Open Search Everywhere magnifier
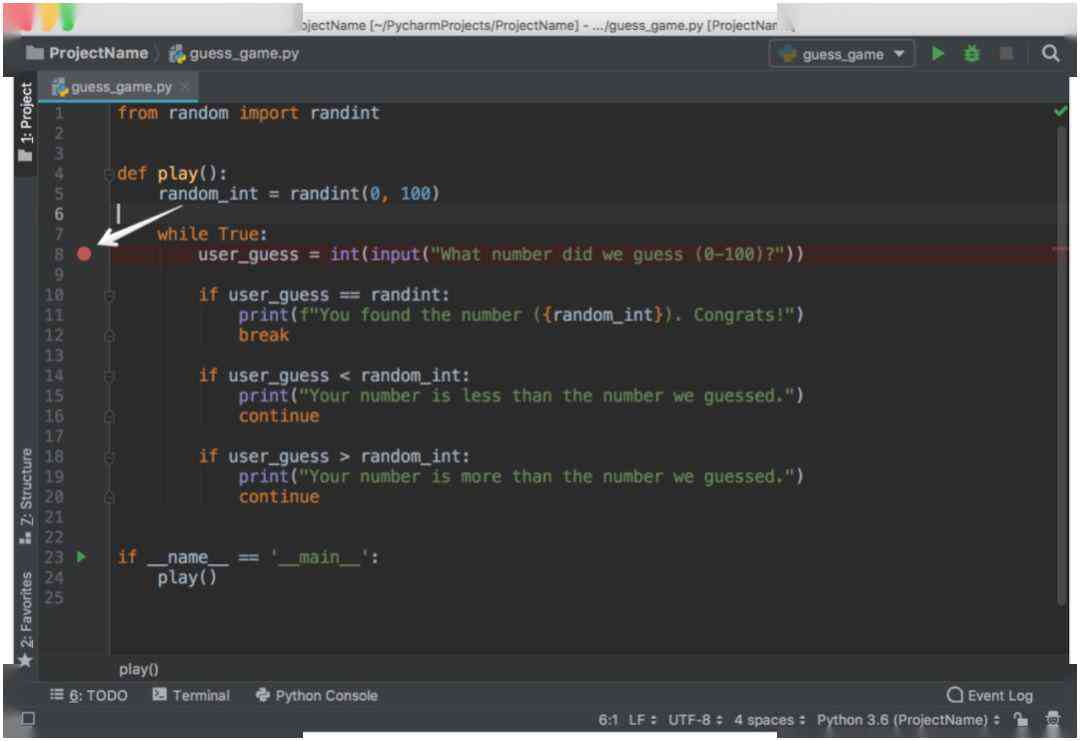 [1050, 54]
